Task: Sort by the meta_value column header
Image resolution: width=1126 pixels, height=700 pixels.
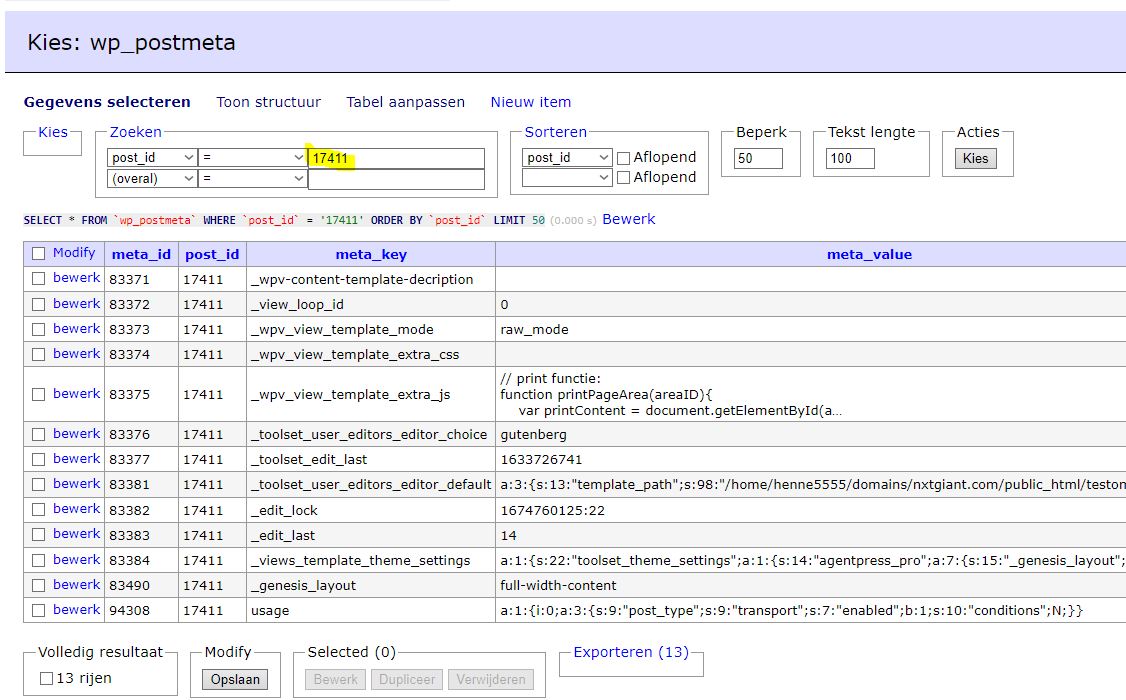Action: pyautogui.click(x=869, y=254)
